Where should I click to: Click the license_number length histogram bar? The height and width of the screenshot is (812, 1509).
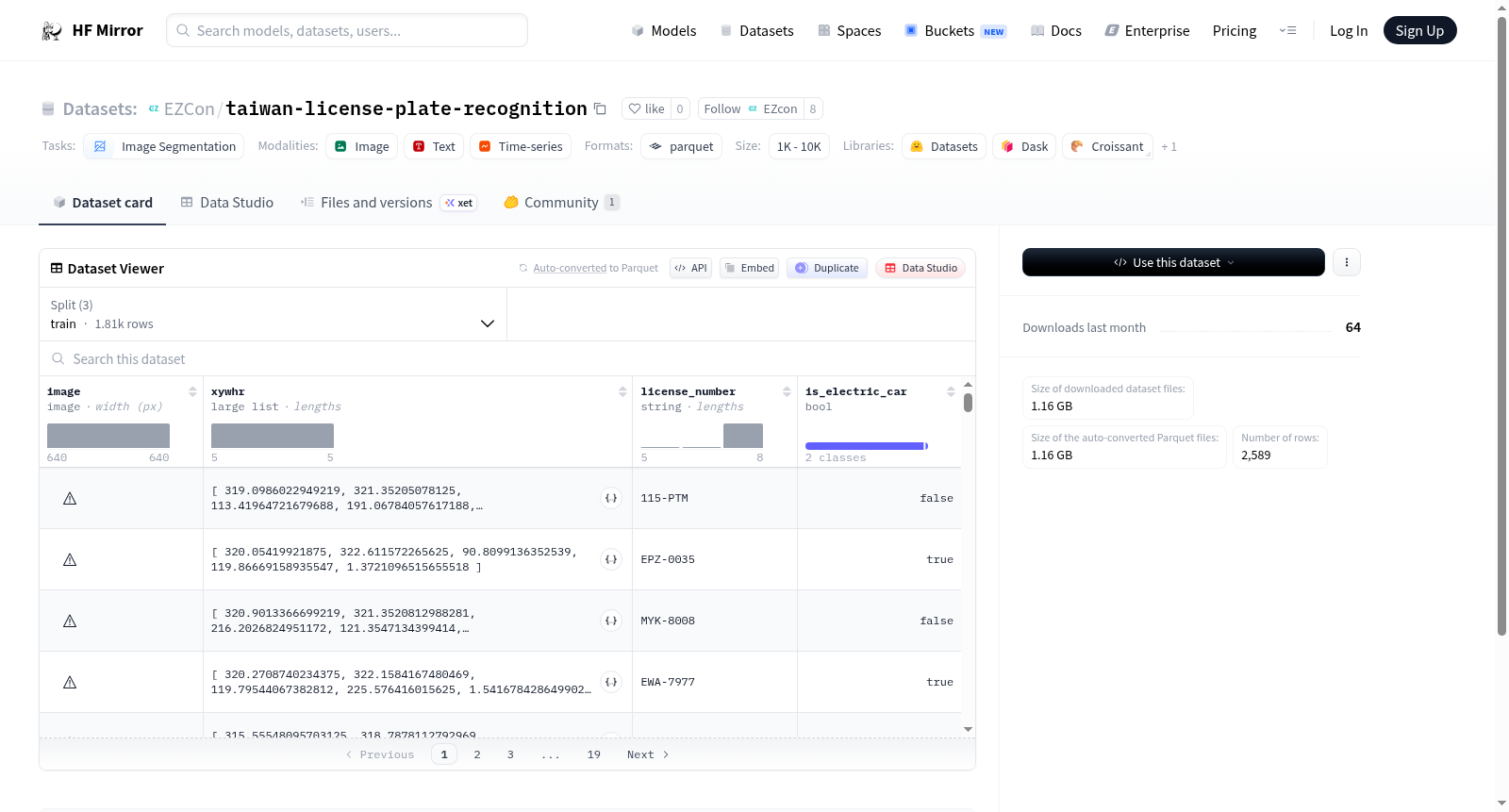(x=743, y=436)
